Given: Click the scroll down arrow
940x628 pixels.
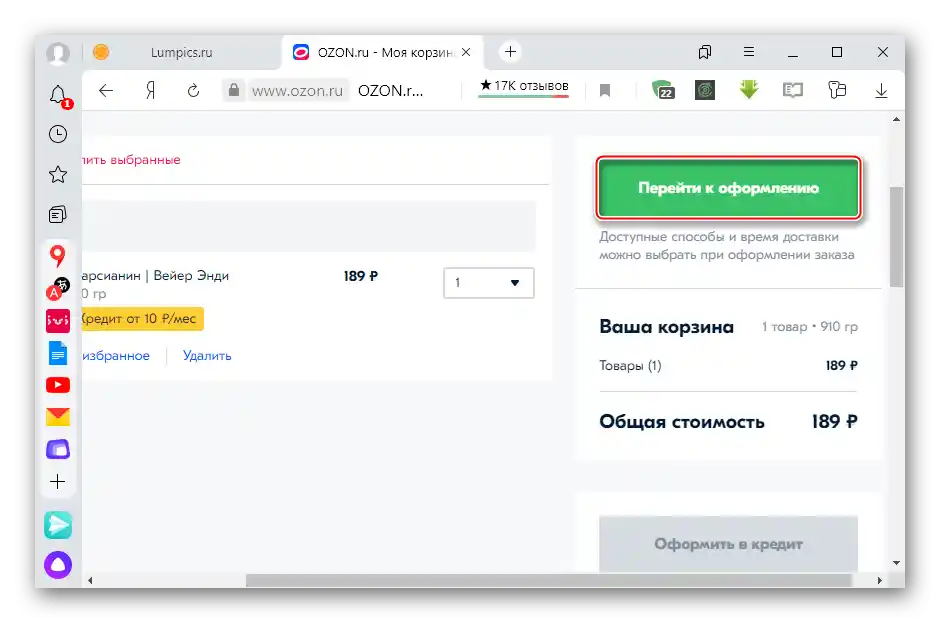Looking at the screenshot, I should click(896, 563).
